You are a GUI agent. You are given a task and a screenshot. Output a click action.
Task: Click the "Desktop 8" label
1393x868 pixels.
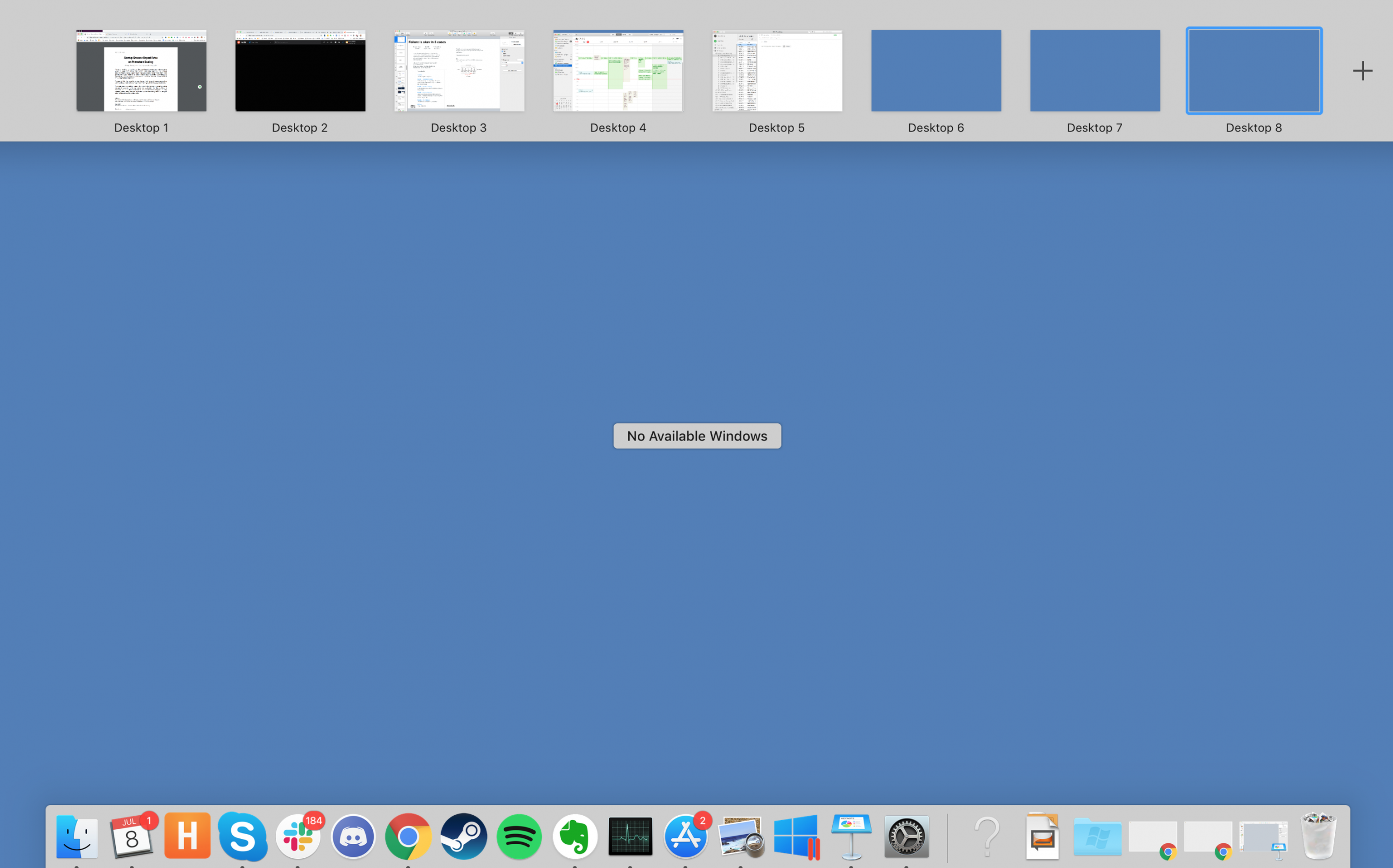point(1254,128)
